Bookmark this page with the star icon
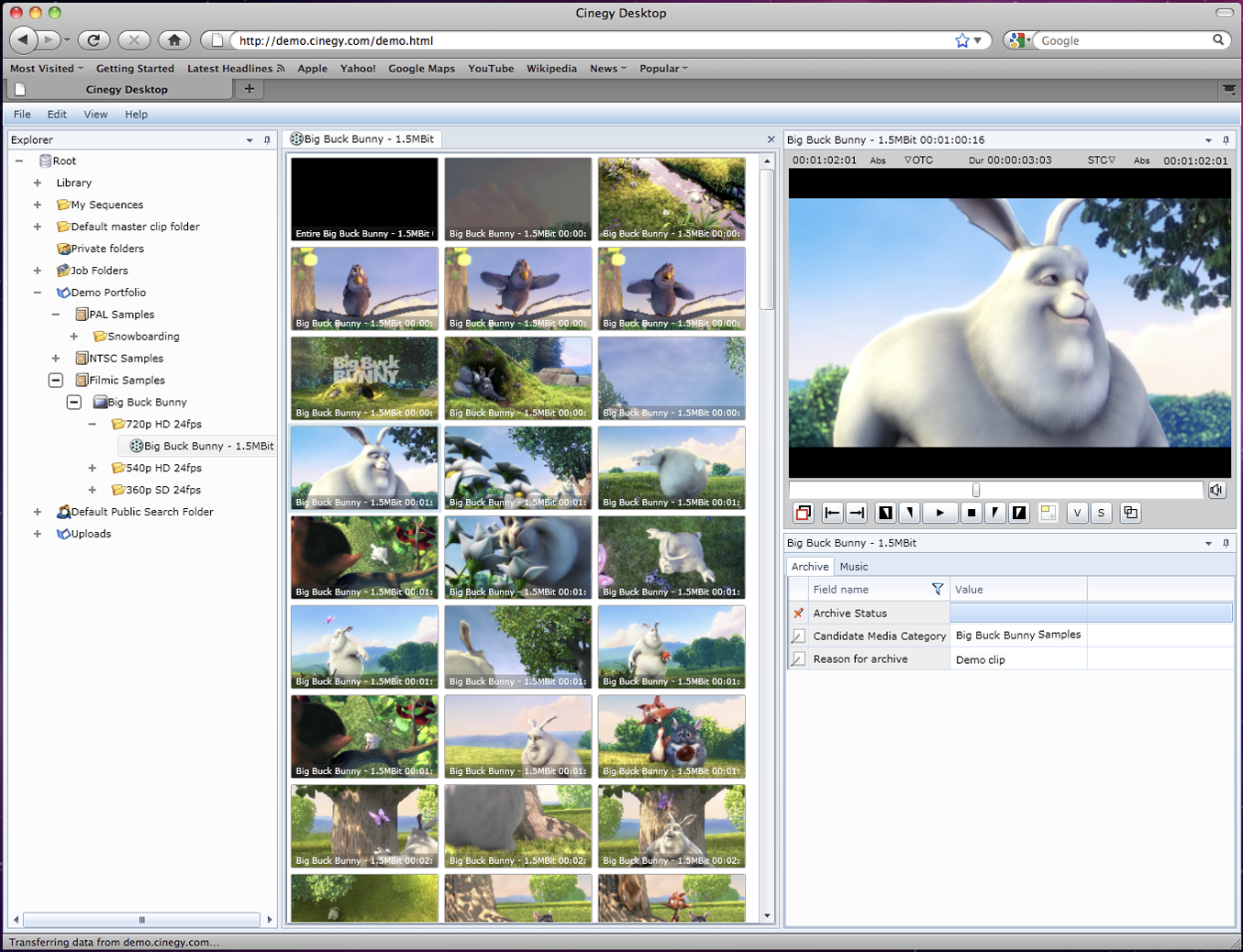 click(x=962, y=40)
